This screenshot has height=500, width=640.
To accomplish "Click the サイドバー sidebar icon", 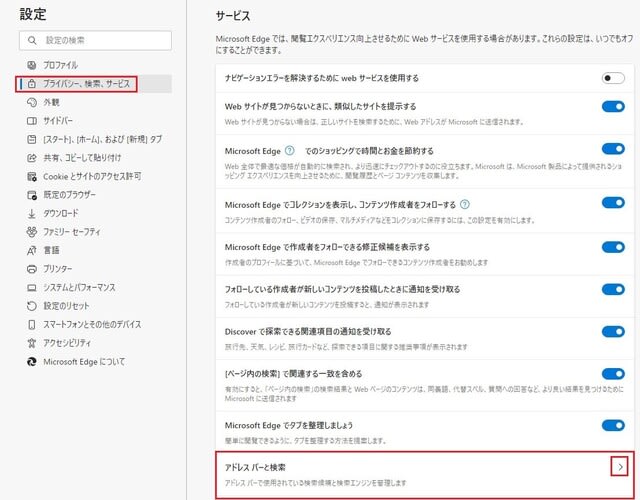I will [x=31, y=121].
